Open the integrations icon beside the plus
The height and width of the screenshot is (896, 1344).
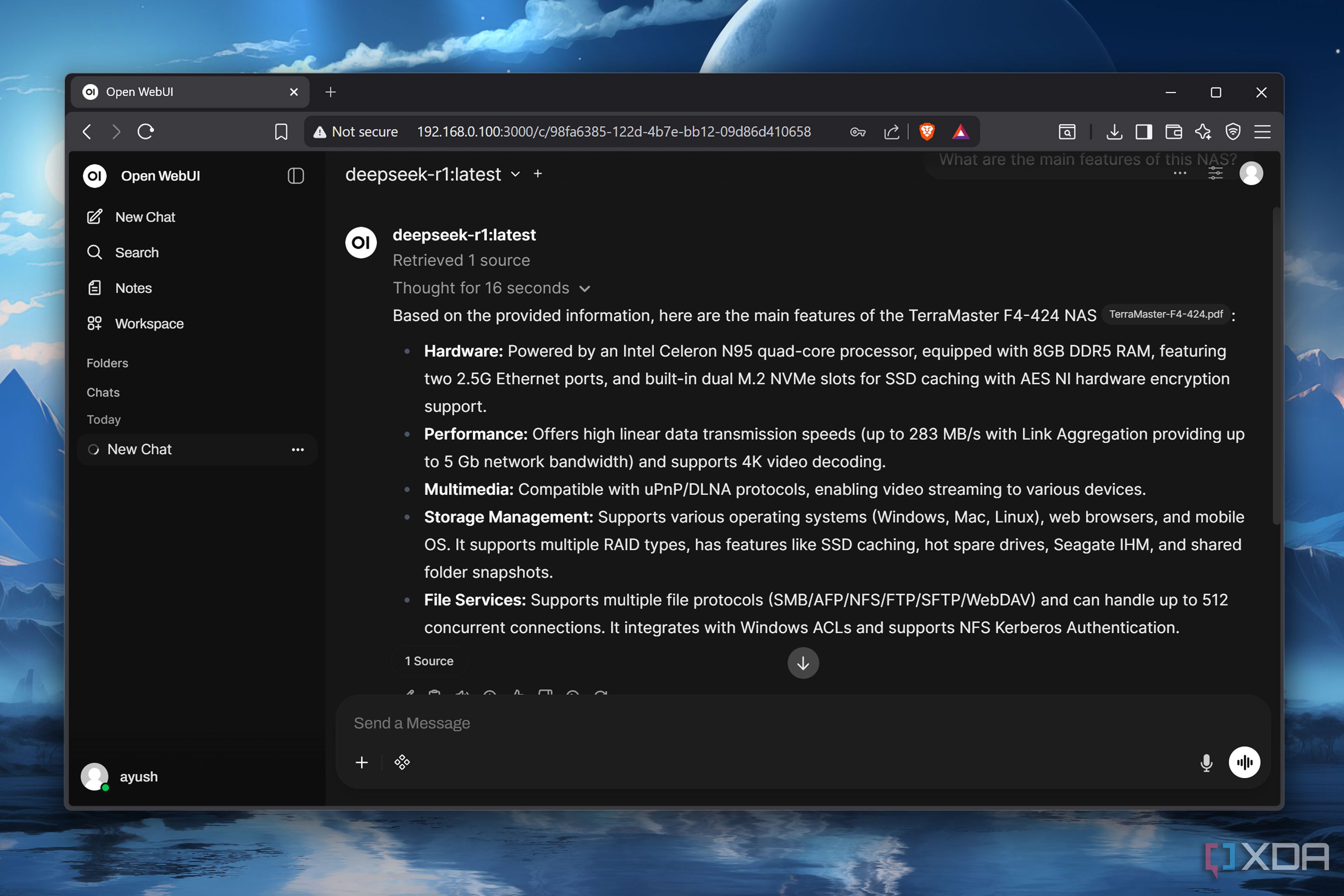pyautogui.click(x=402, y=762)
